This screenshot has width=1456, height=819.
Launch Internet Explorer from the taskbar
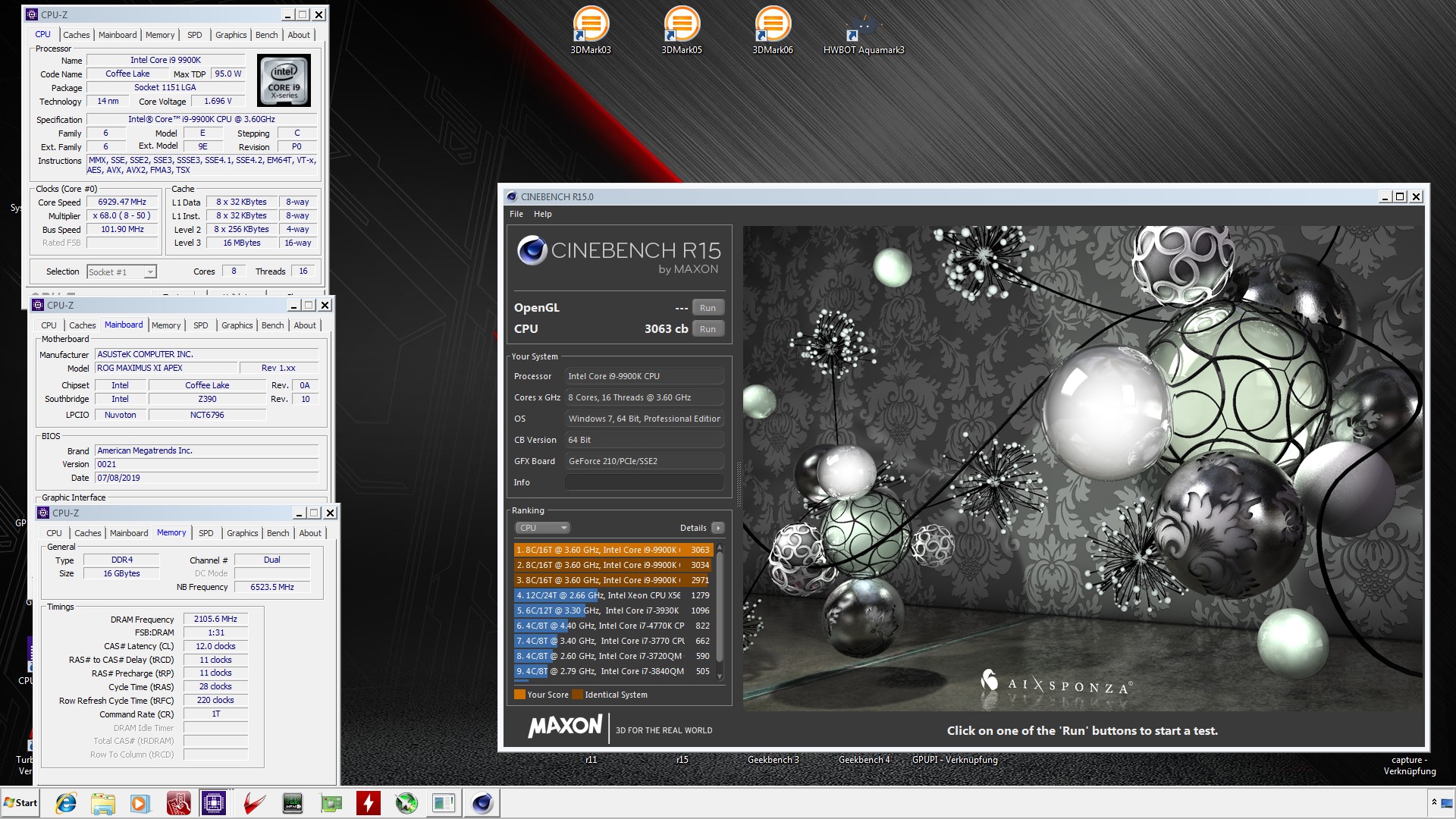tap(66, 803)
